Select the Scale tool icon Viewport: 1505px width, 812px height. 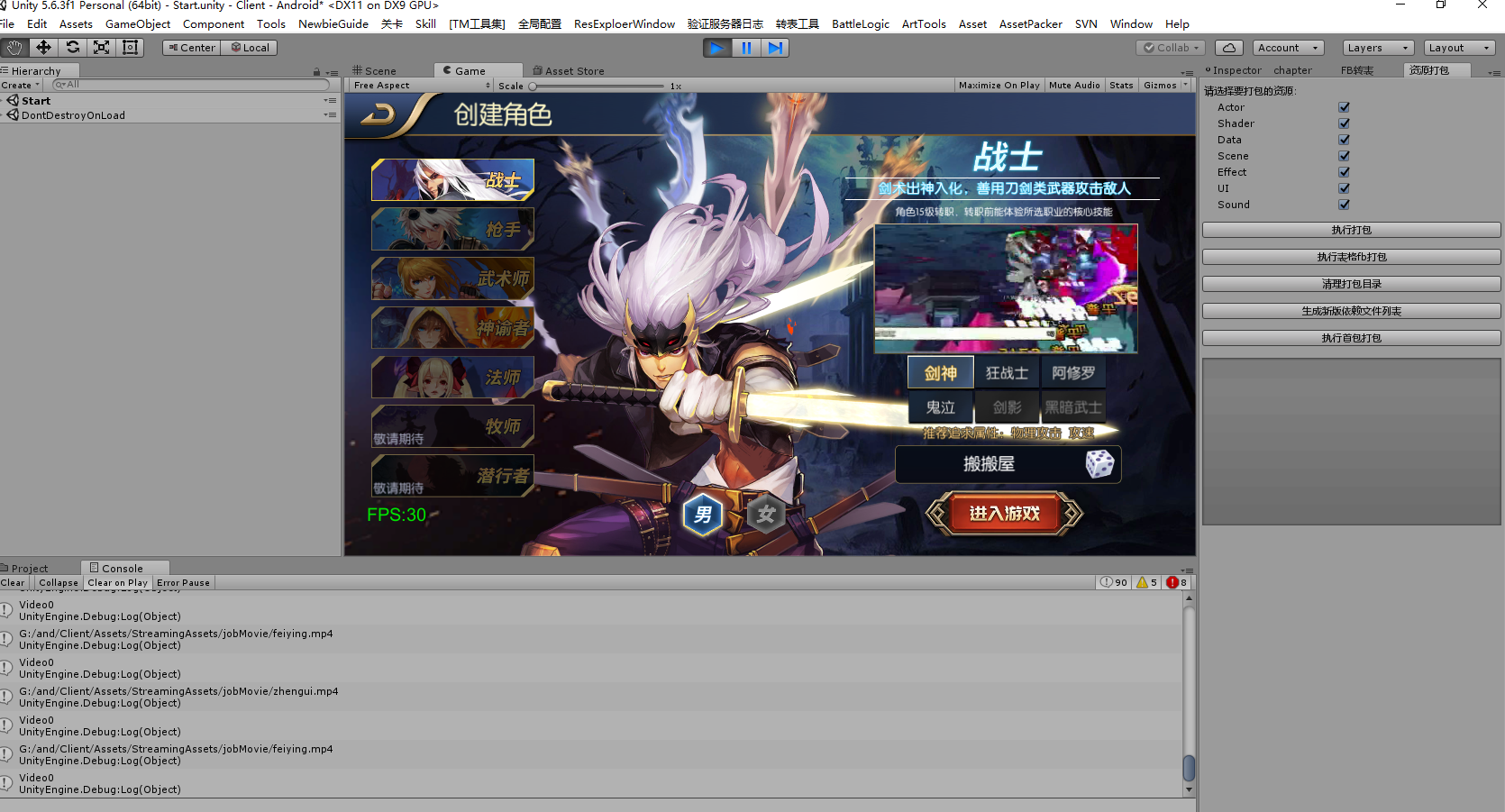(102, 48)
